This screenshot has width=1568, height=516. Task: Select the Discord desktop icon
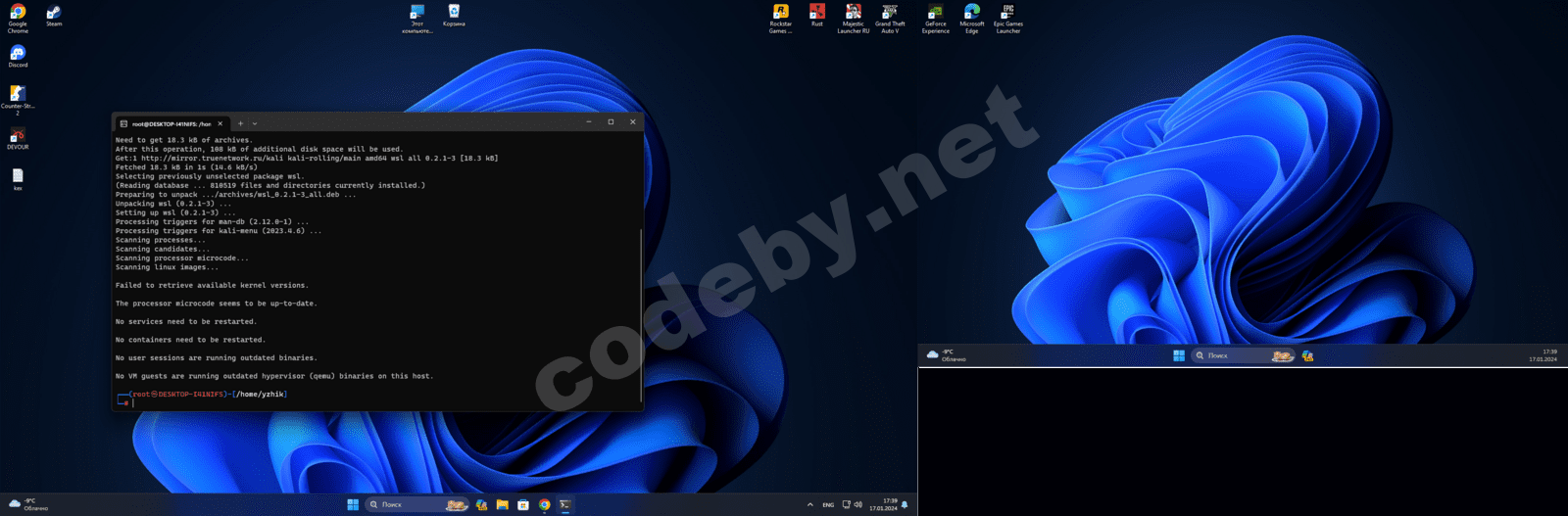click(x=18, y=56)
